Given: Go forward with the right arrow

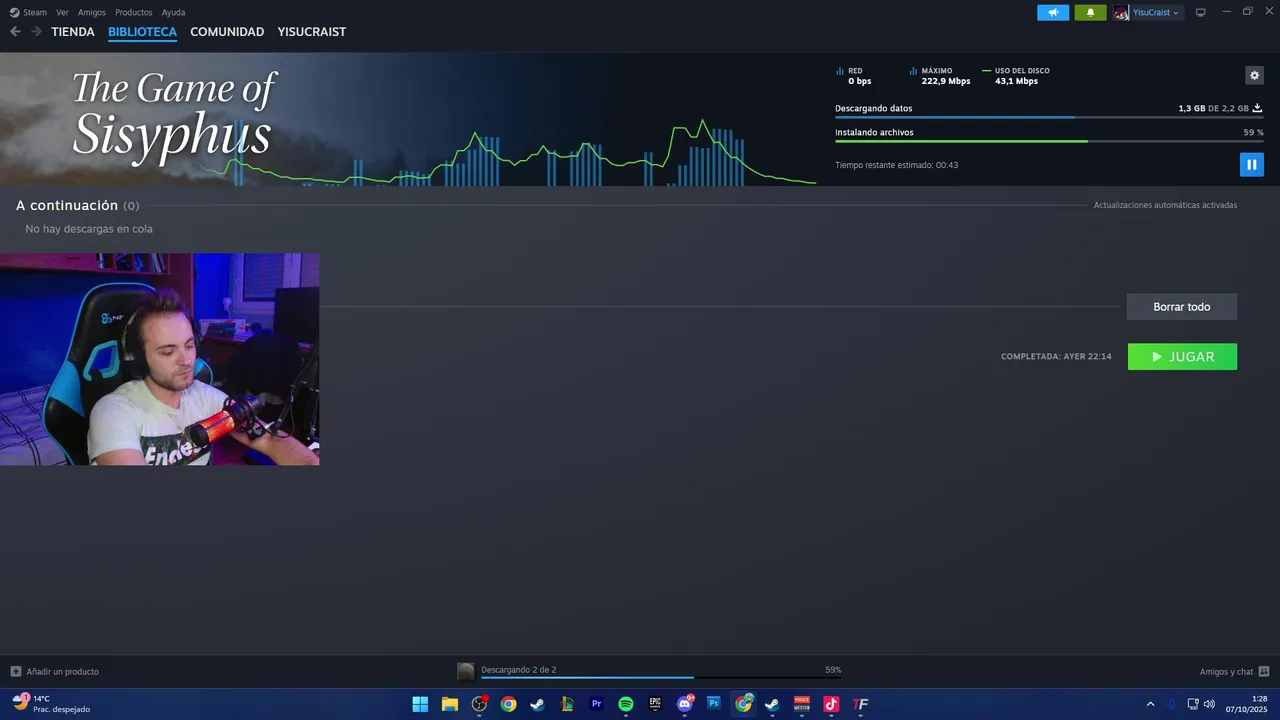Looking at the screenshot, I should (36, 32).
